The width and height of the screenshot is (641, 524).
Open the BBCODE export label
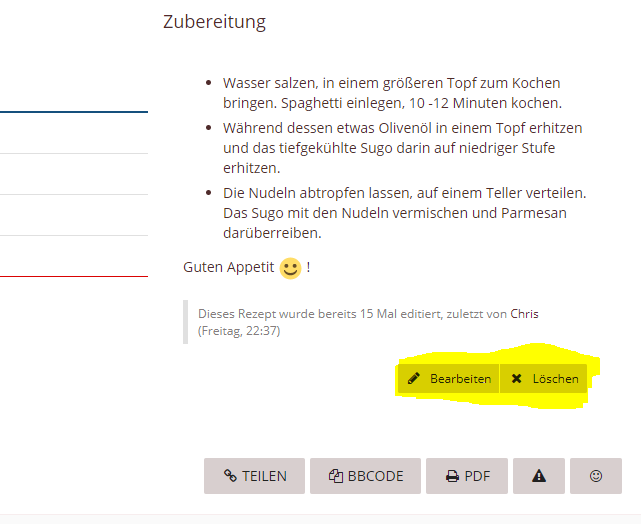[373, 476]
